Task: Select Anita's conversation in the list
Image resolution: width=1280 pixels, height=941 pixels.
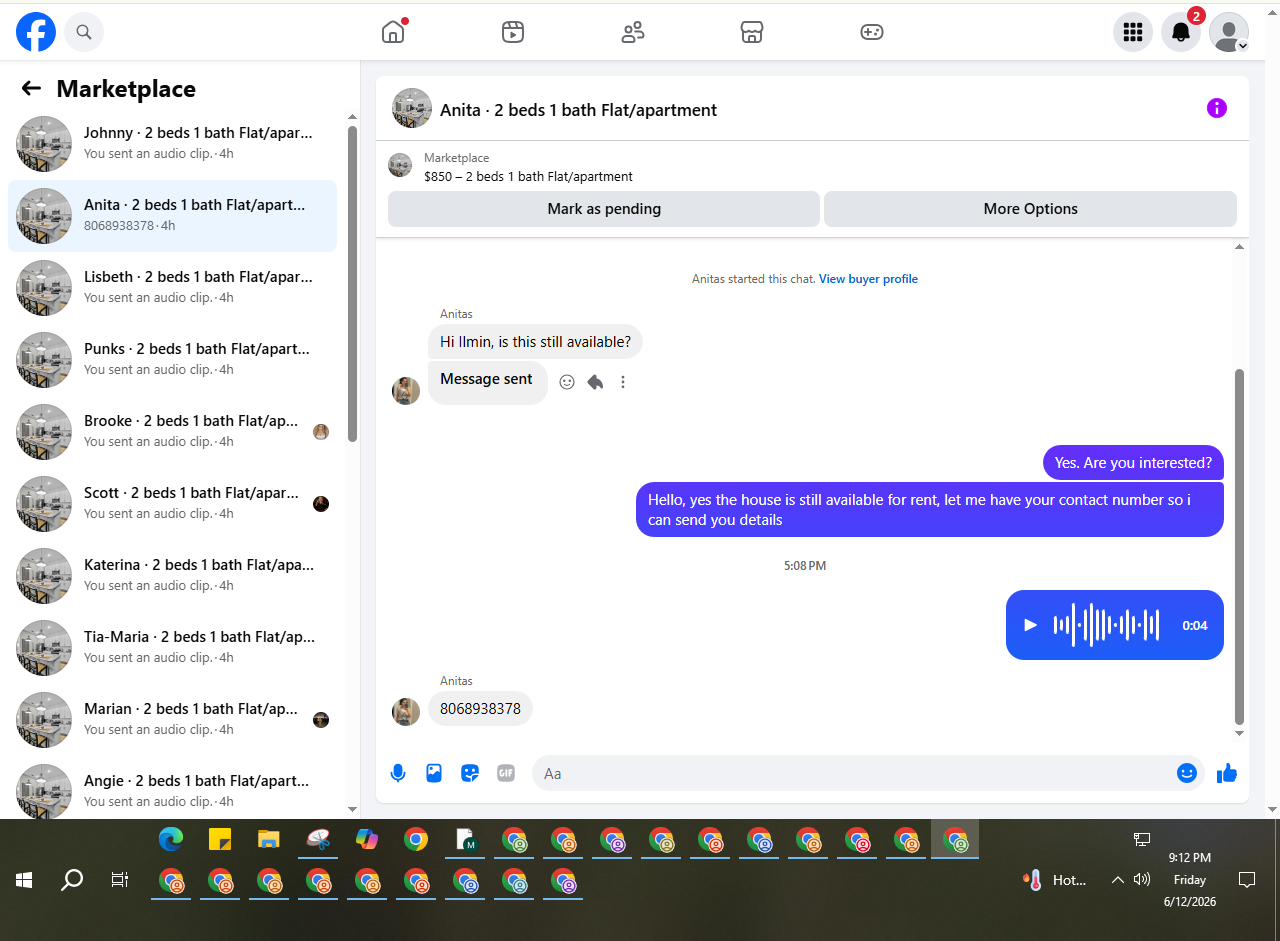Action: click(x=172, y=216)
